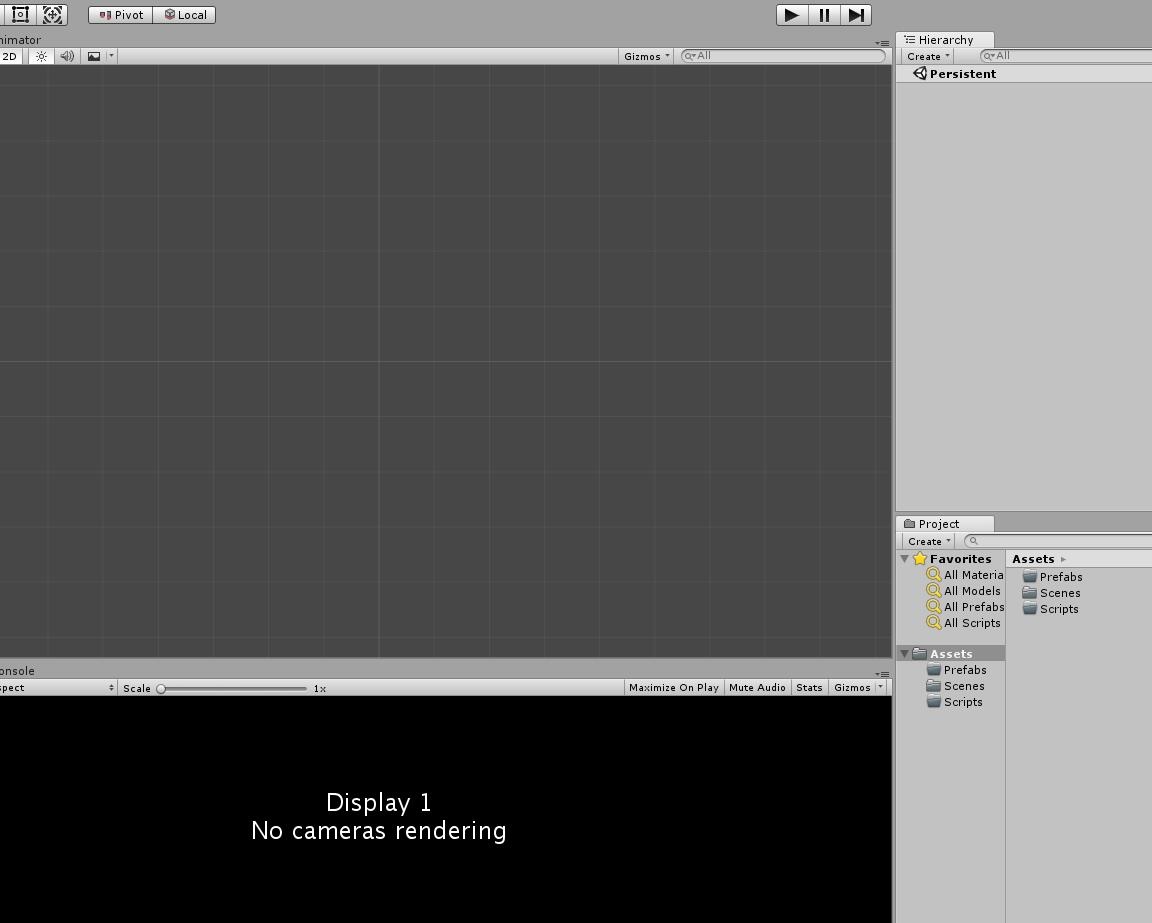
Task: Pause the game playback
Action: 824,15
